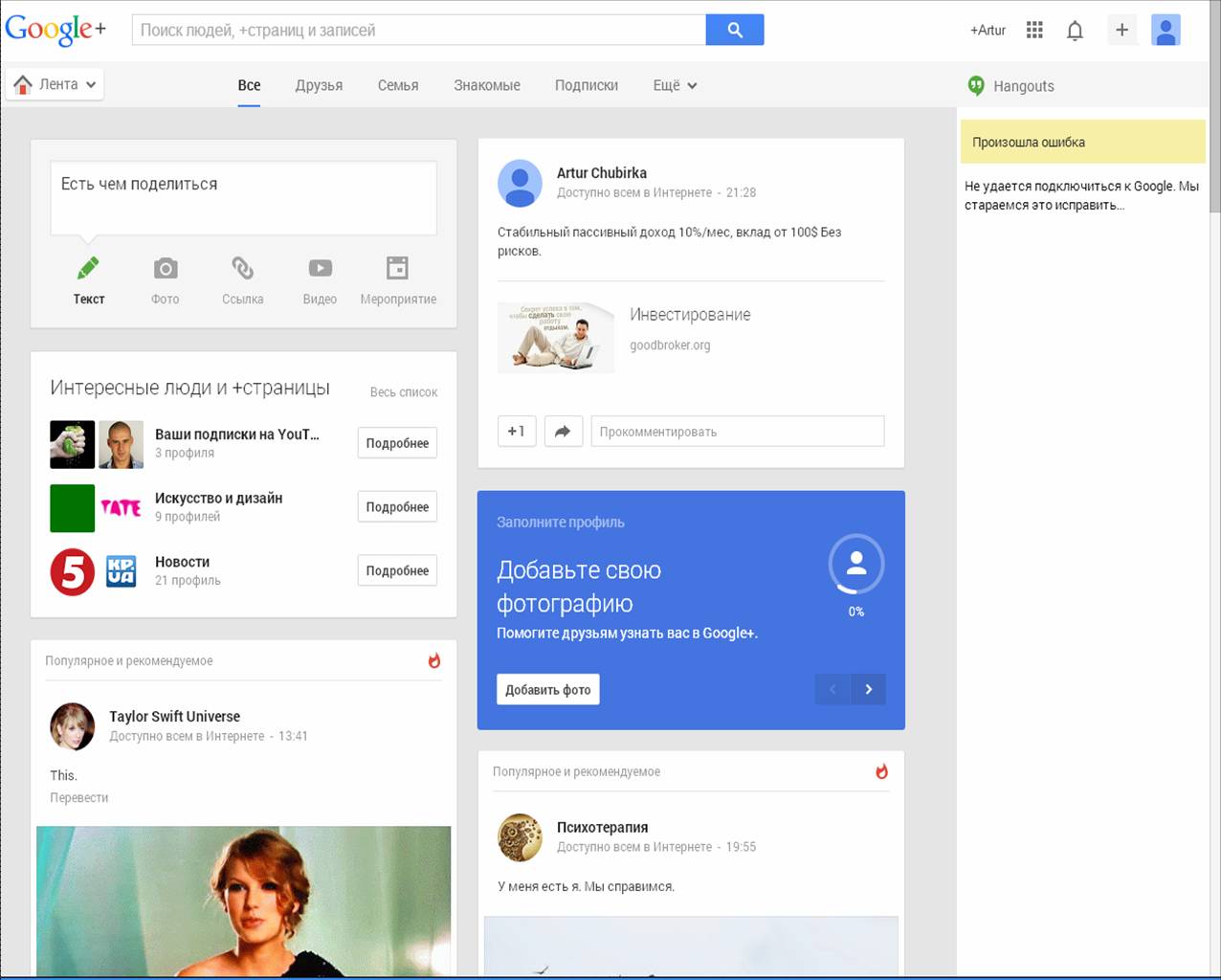
Task: Switch to the Подписки tab
Action: coord(586,85)
